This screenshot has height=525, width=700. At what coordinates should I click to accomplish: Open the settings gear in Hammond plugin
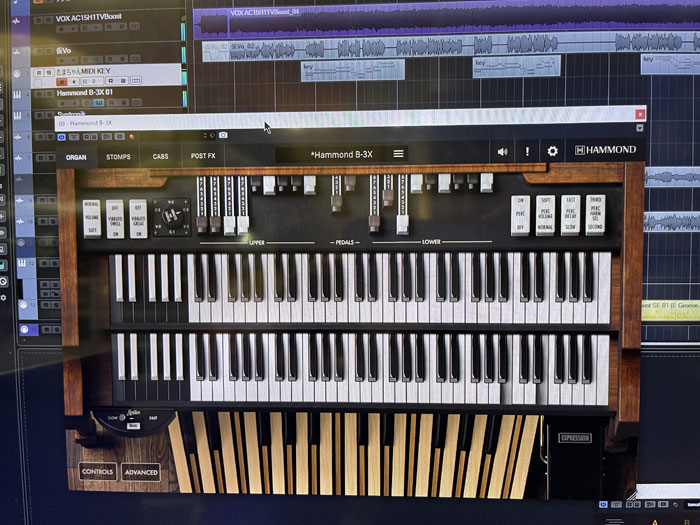tap(552, 151)
